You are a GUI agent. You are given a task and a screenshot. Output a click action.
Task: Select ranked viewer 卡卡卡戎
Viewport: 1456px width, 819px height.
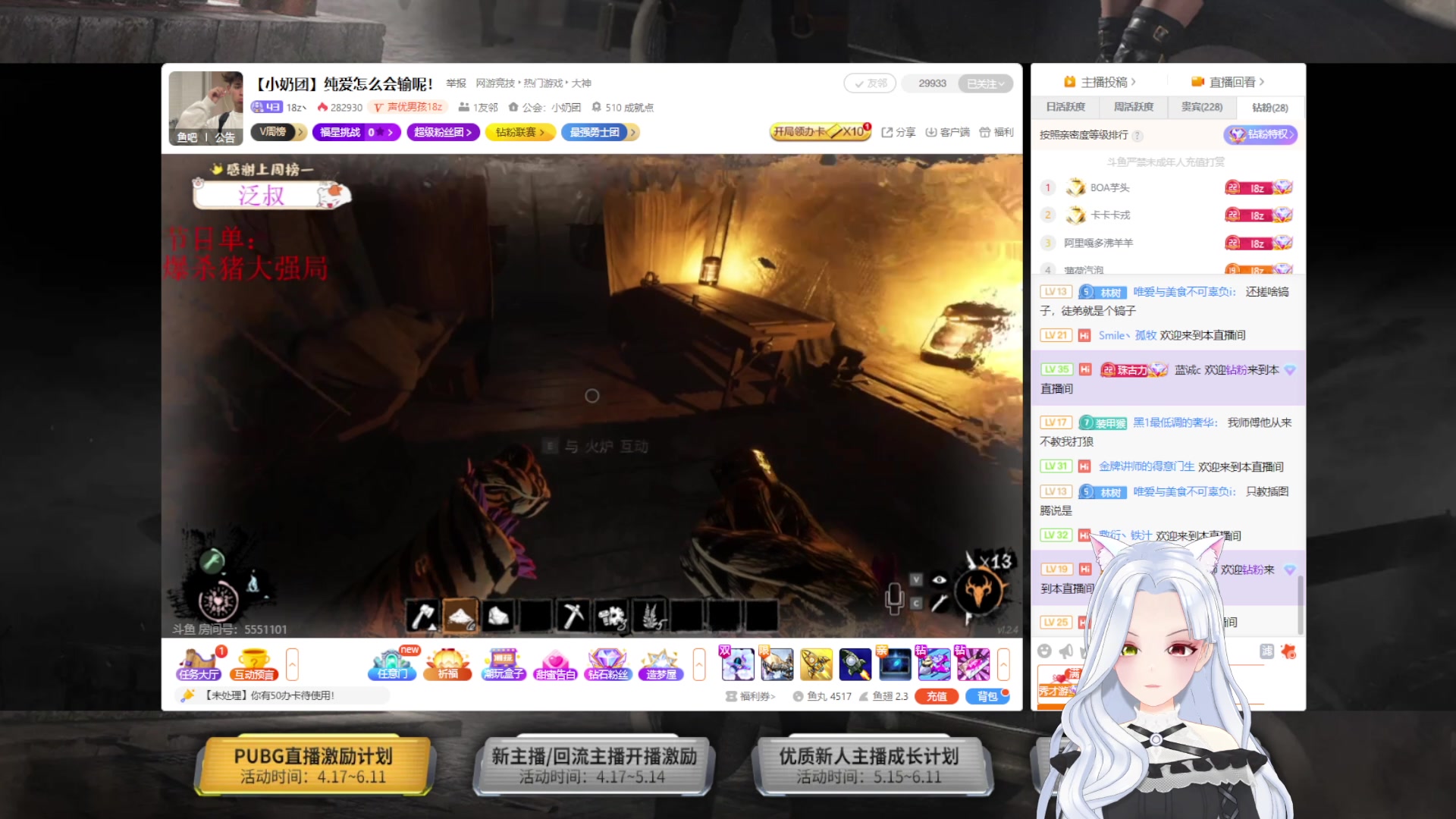[1109, 215]
